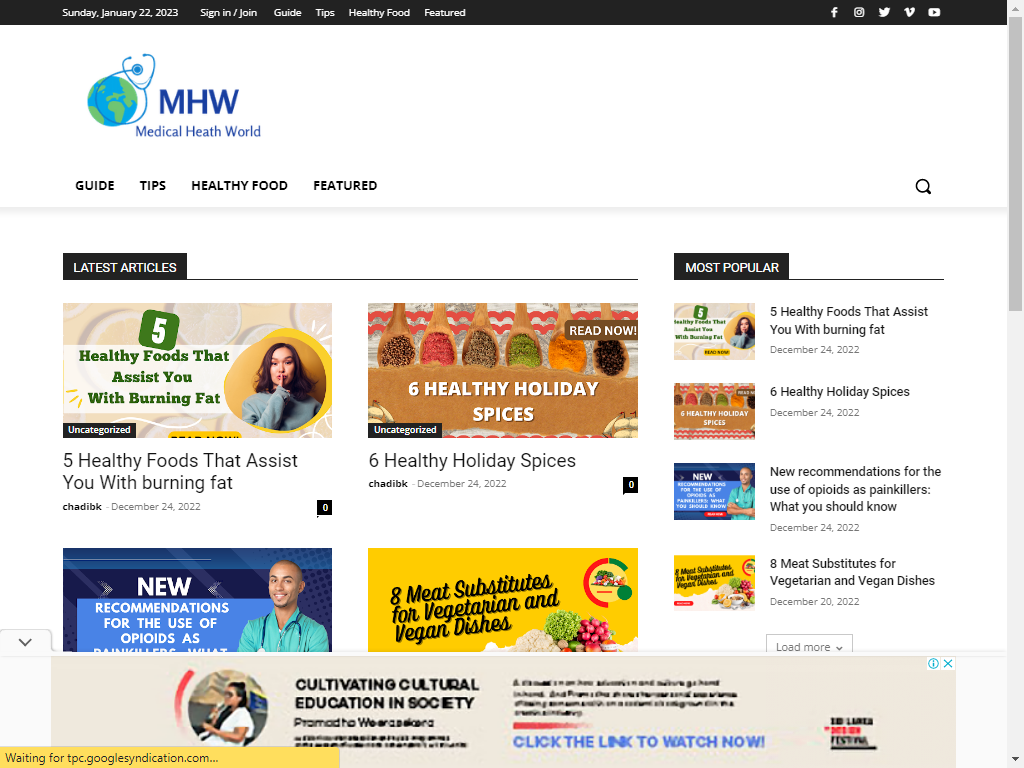
Task: Click the page vertical scrollbar thumb
Action: 1016,163
